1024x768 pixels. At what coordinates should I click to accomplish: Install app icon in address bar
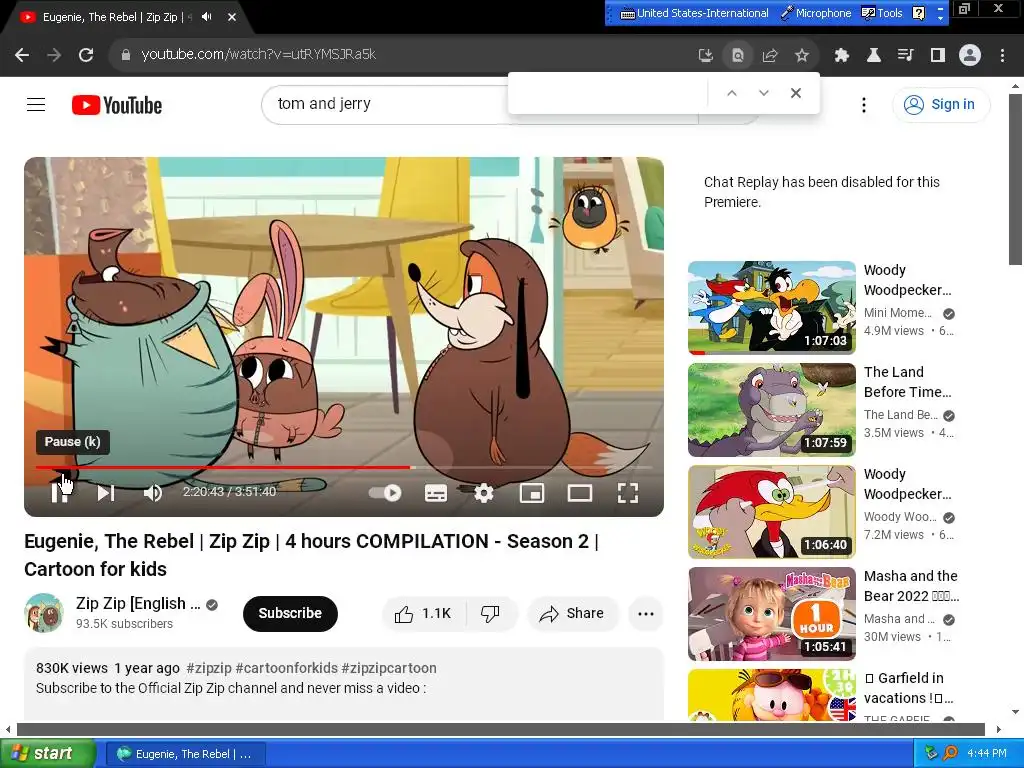pyautogui.click(x=705, y=56)
